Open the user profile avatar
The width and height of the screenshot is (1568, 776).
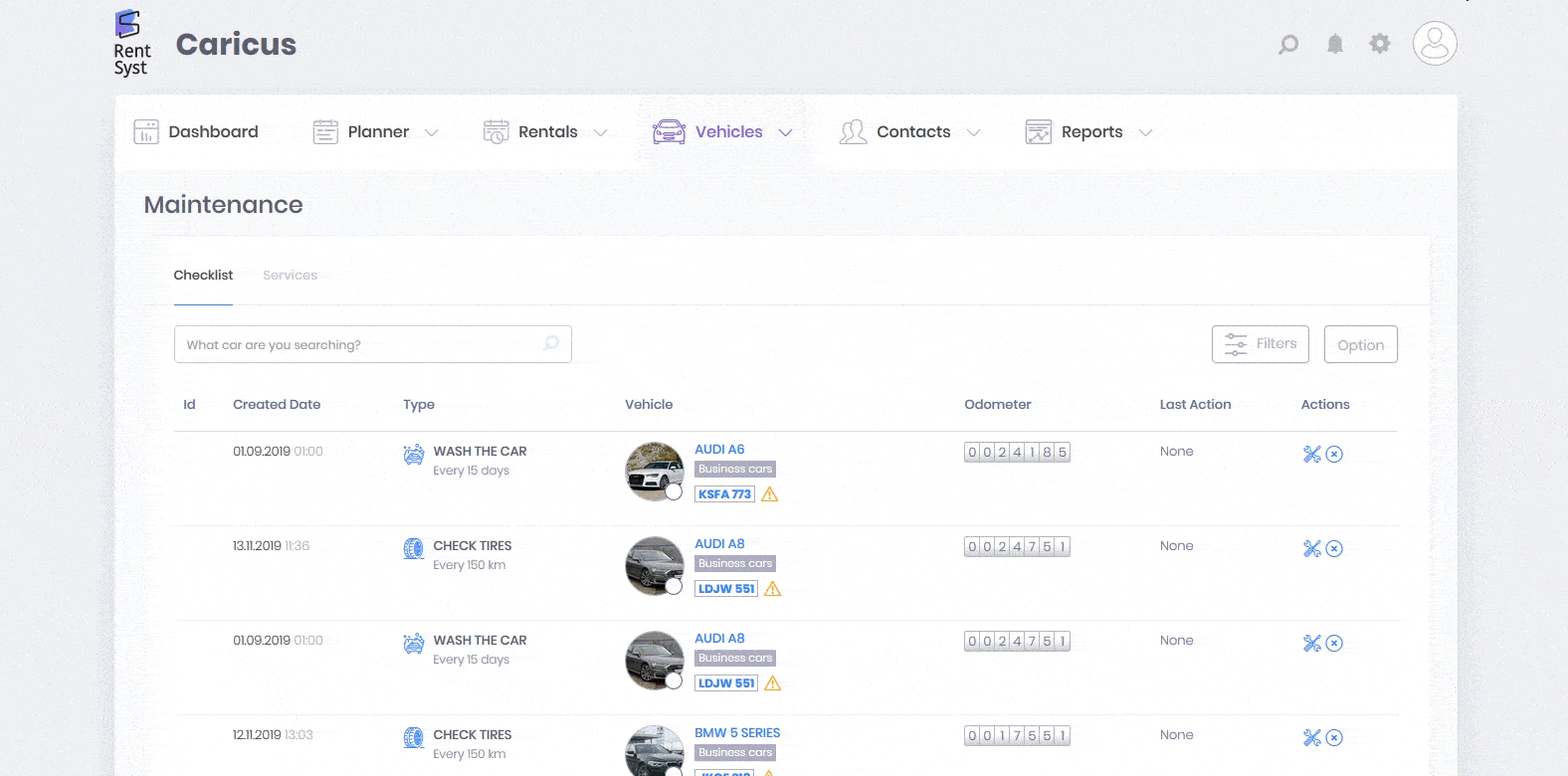coord(1435,44)
